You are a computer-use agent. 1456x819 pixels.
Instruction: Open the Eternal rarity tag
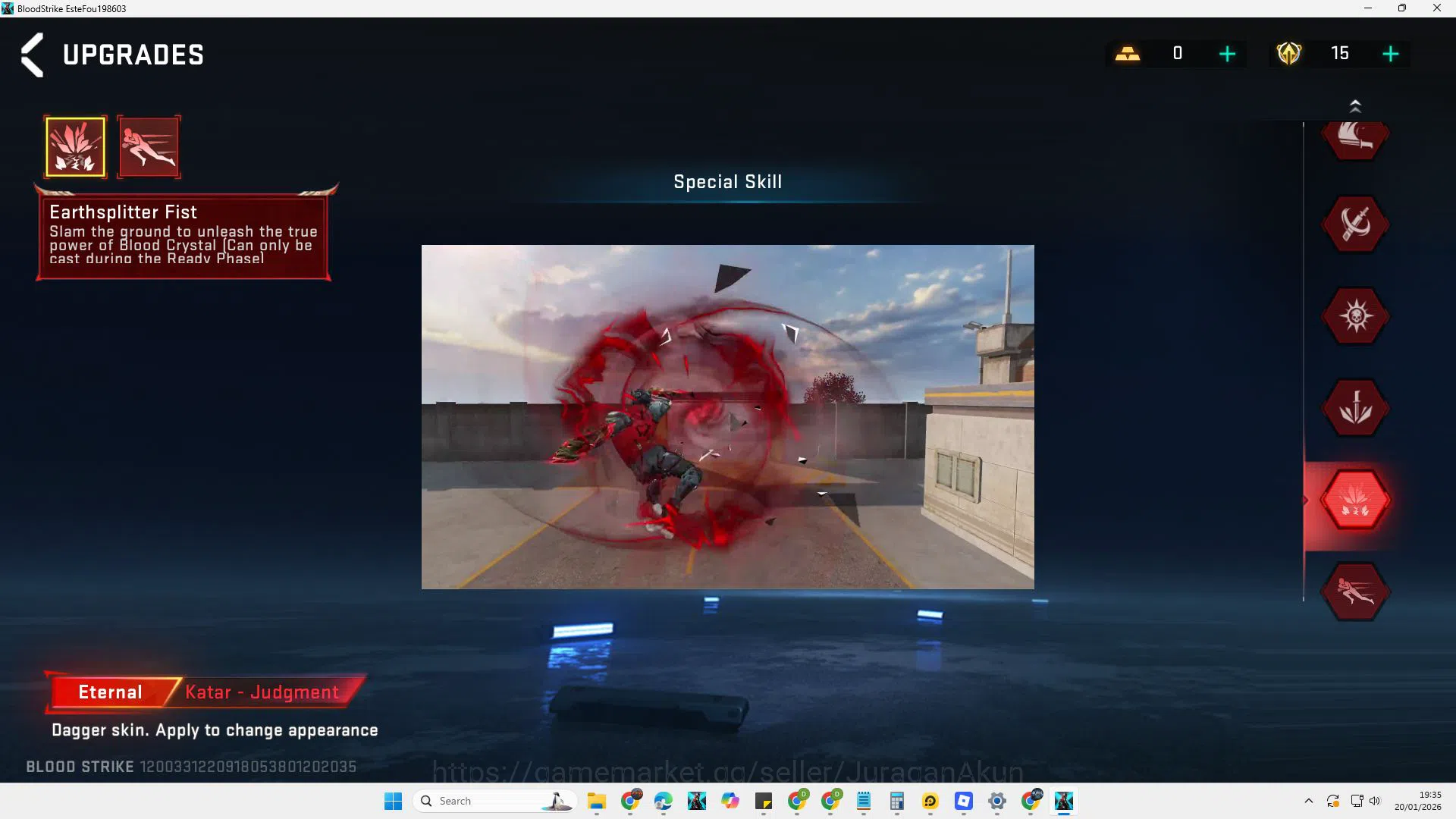tap(111, 692)
